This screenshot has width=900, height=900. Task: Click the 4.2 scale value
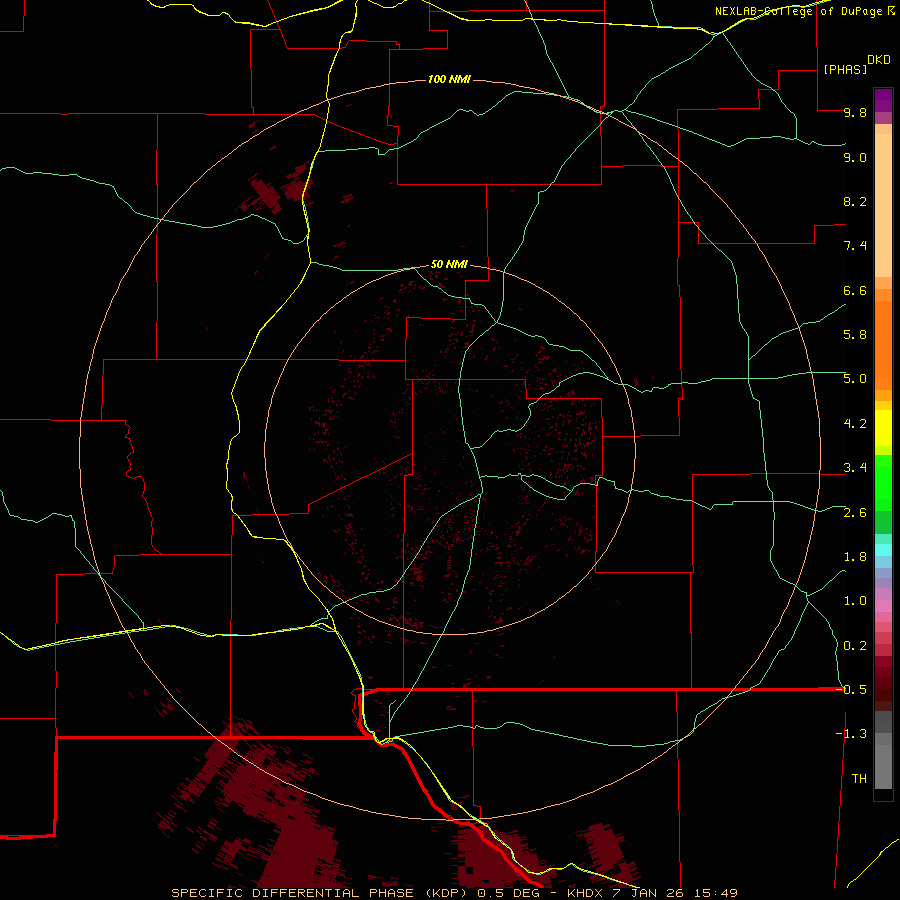[x=855, y=424]
